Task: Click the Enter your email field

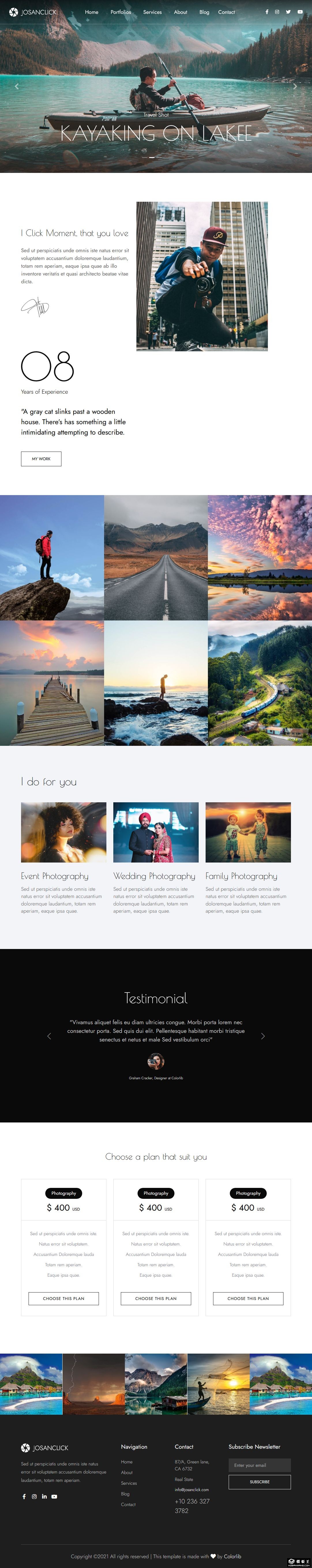Action: coord(260,1465)
